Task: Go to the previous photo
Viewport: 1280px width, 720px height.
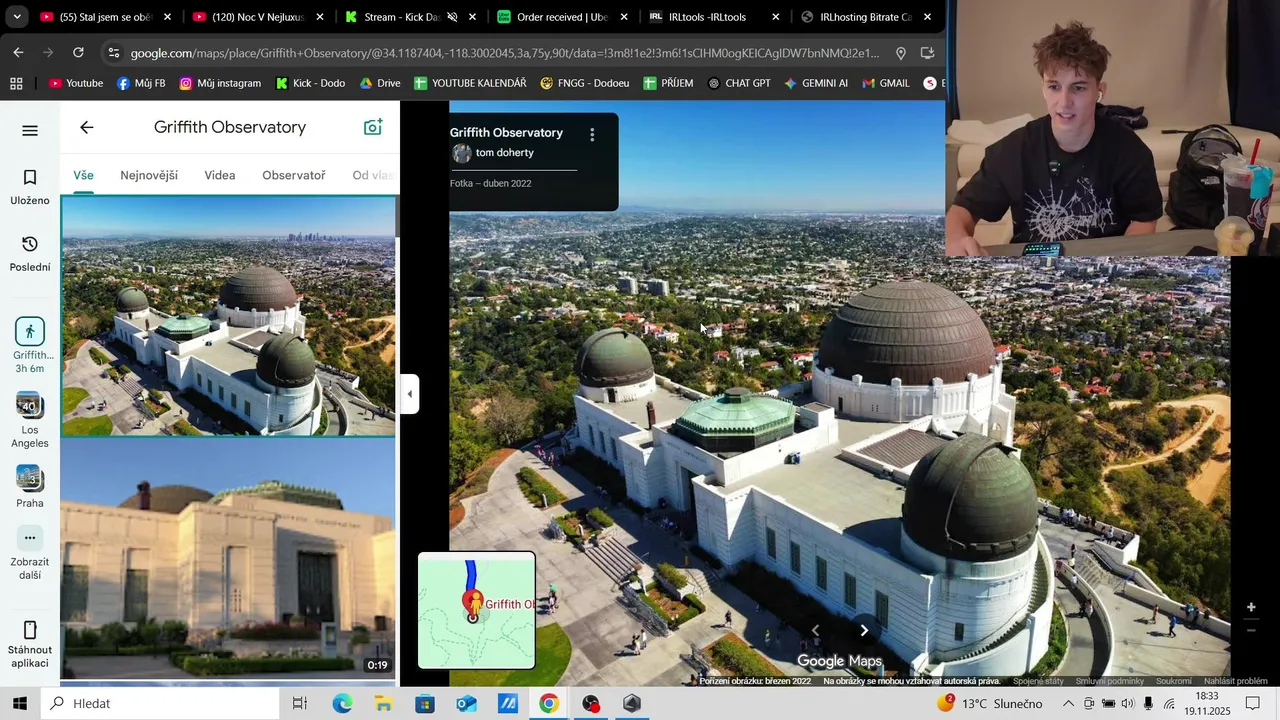Action: tap(815, 630)
